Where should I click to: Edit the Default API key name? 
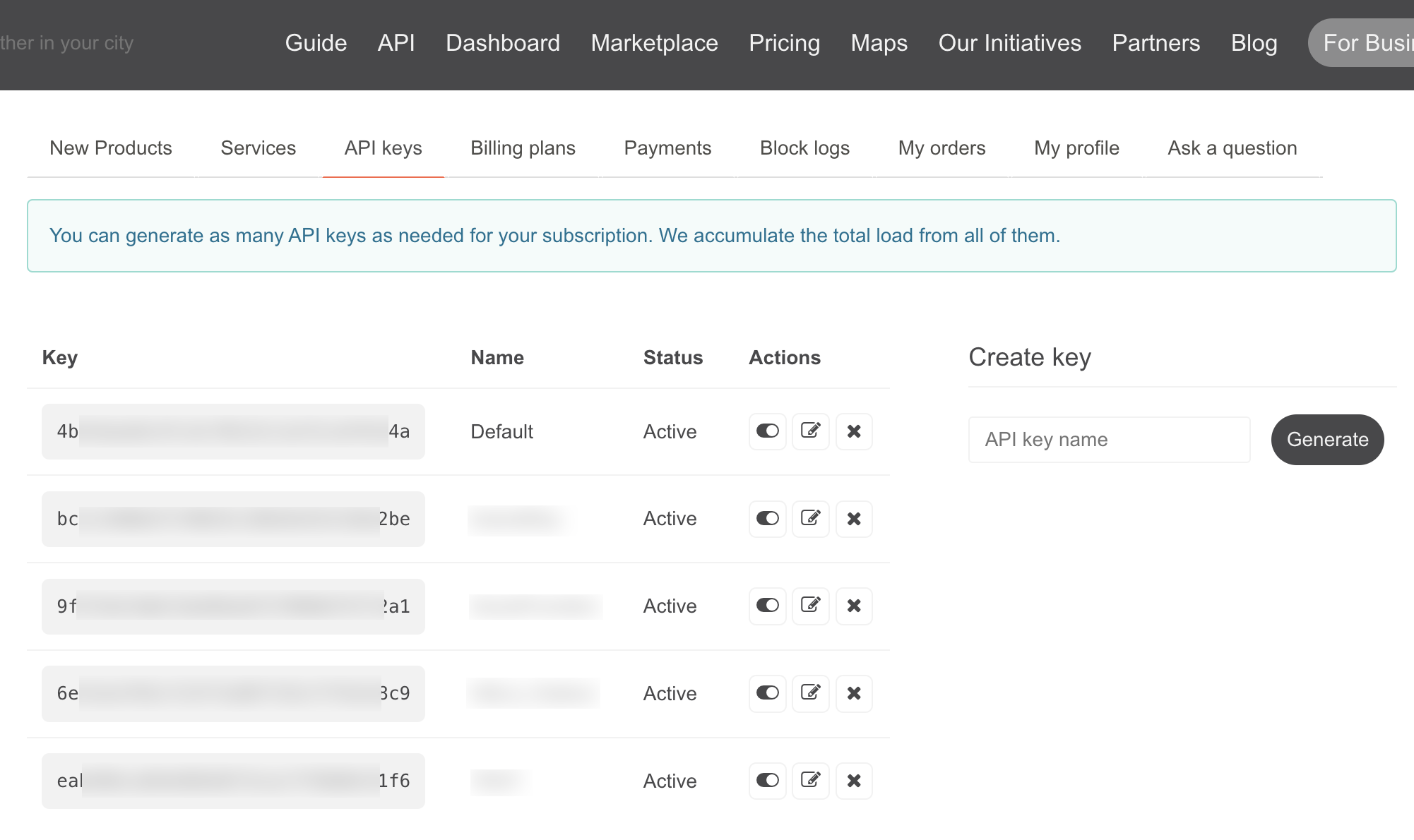[810, 431]
